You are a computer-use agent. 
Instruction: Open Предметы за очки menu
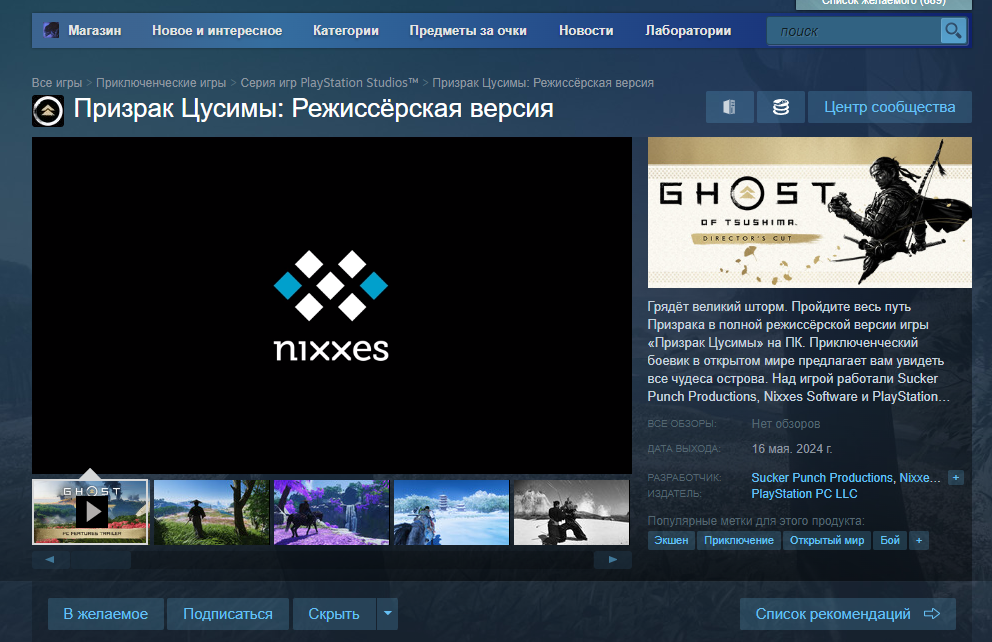(468, 30)
